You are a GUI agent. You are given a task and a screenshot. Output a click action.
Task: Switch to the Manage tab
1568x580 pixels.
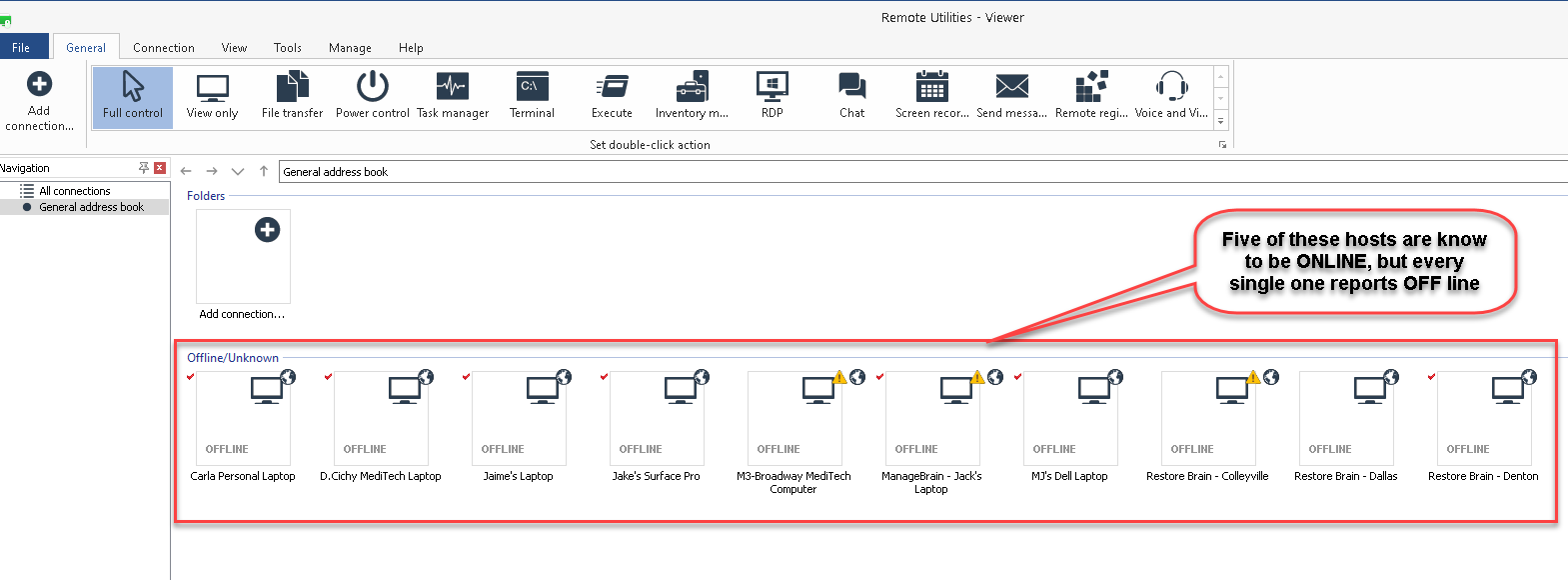350,48
